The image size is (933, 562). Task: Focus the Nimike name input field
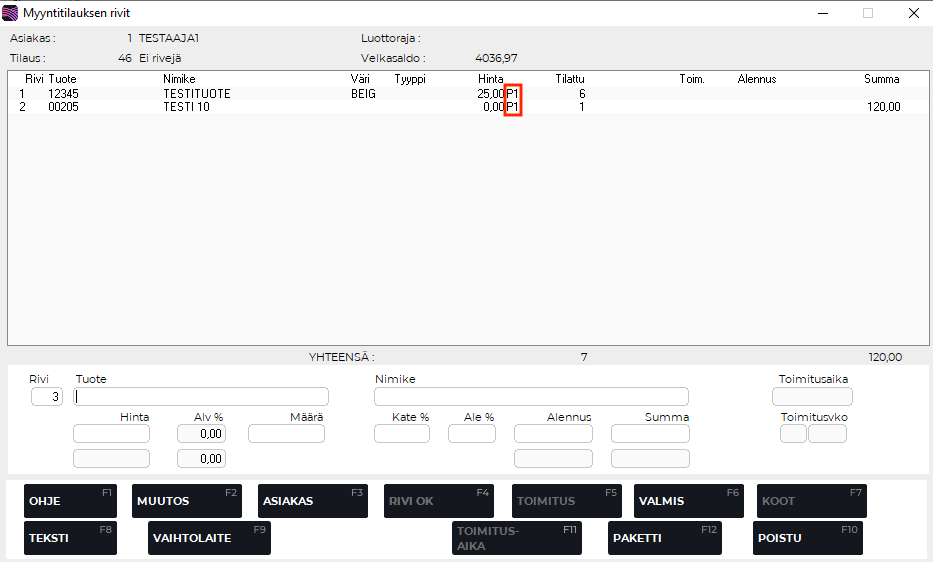(531, 396)
